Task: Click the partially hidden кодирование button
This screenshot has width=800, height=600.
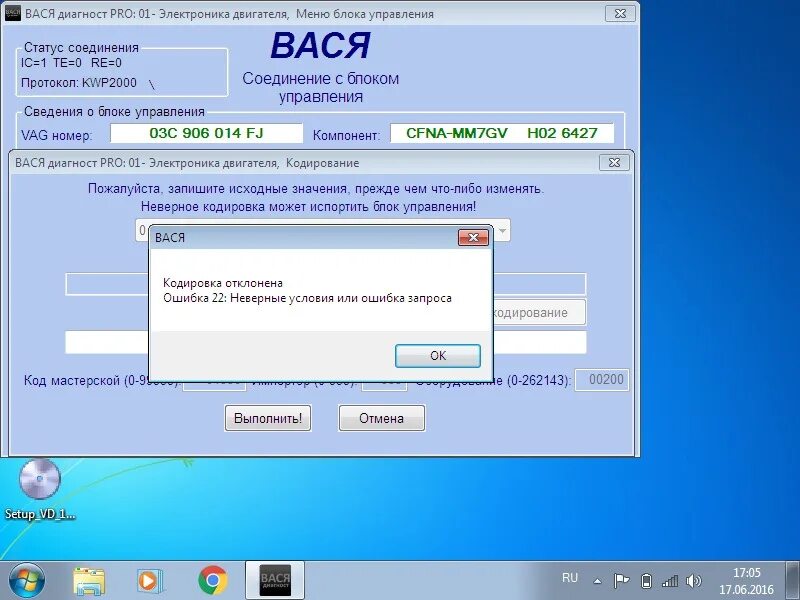Action: click(x=539, y=312)
